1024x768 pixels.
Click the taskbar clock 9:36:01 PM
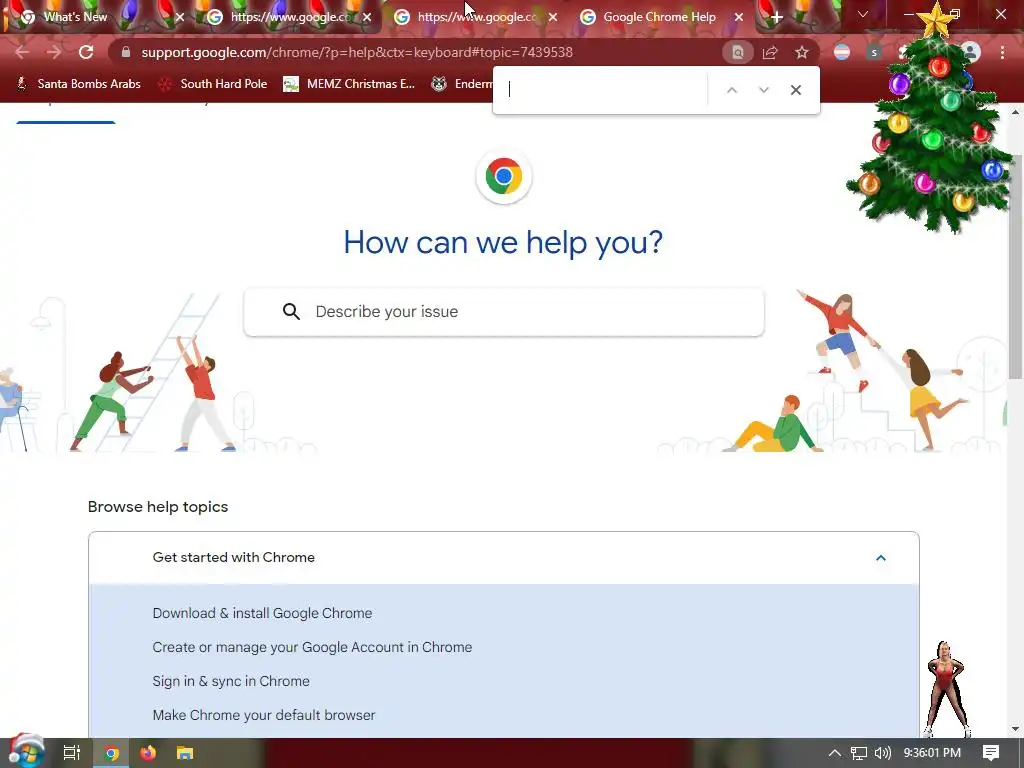(x=932, y=753)
